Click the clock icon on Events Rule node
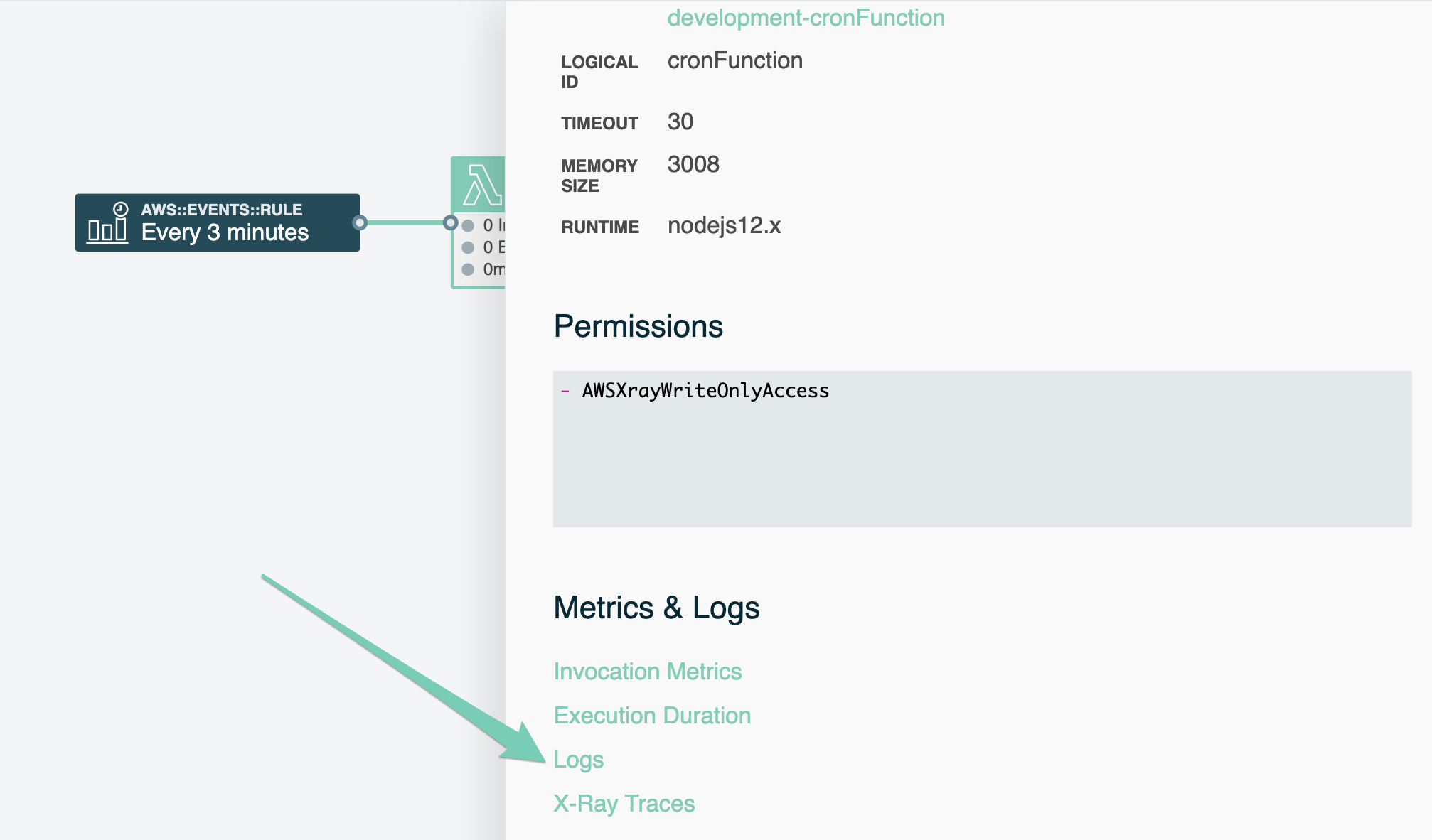The image size is (1432, 840). [121, 209]
